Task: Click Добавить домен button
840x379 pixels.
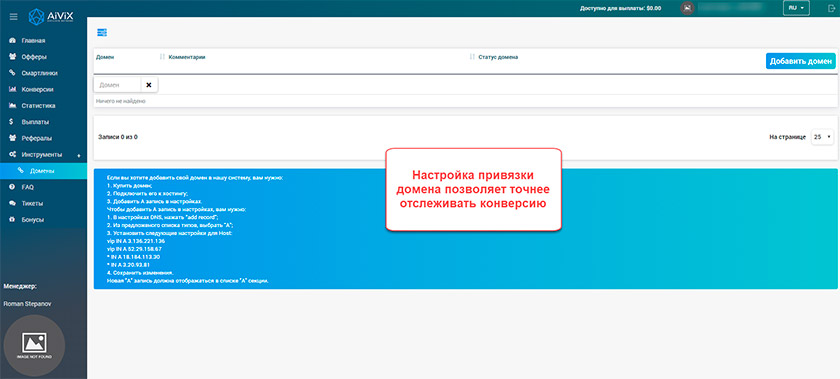Action: pyautogui.click(x=800, y=61)
